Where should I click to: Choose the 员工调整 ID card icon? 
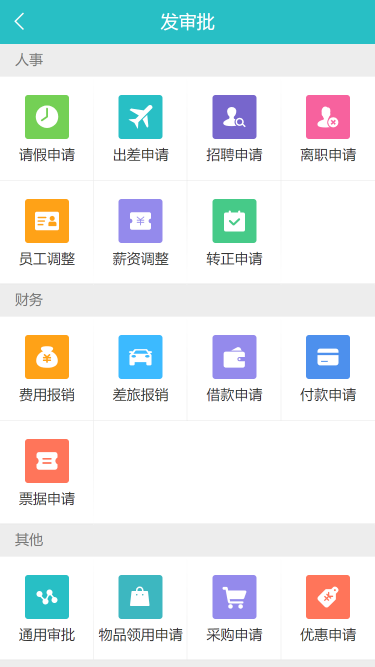click(x=47, y=221)
